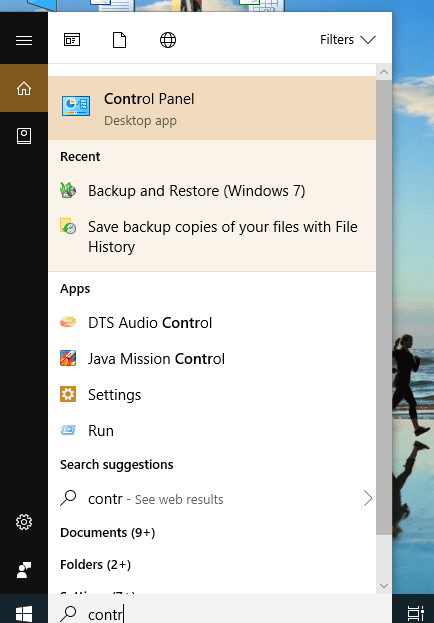The height and width of the screenshot is (623, 434).
Task: Click the results vertical scrollbar thumb
Action: tap(384, 307)
